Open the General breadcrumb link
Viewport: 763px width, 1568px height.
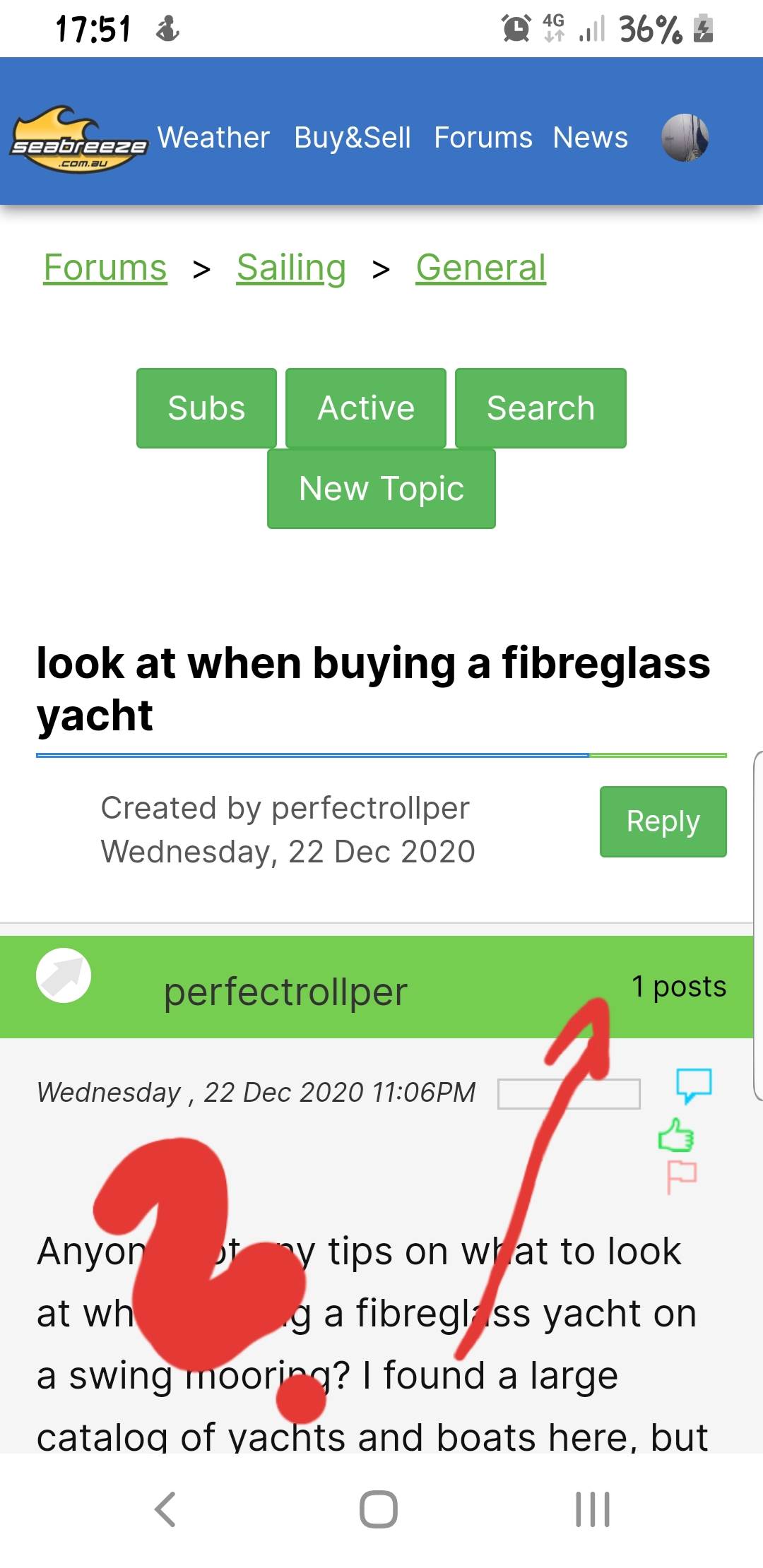pos(480,268)
